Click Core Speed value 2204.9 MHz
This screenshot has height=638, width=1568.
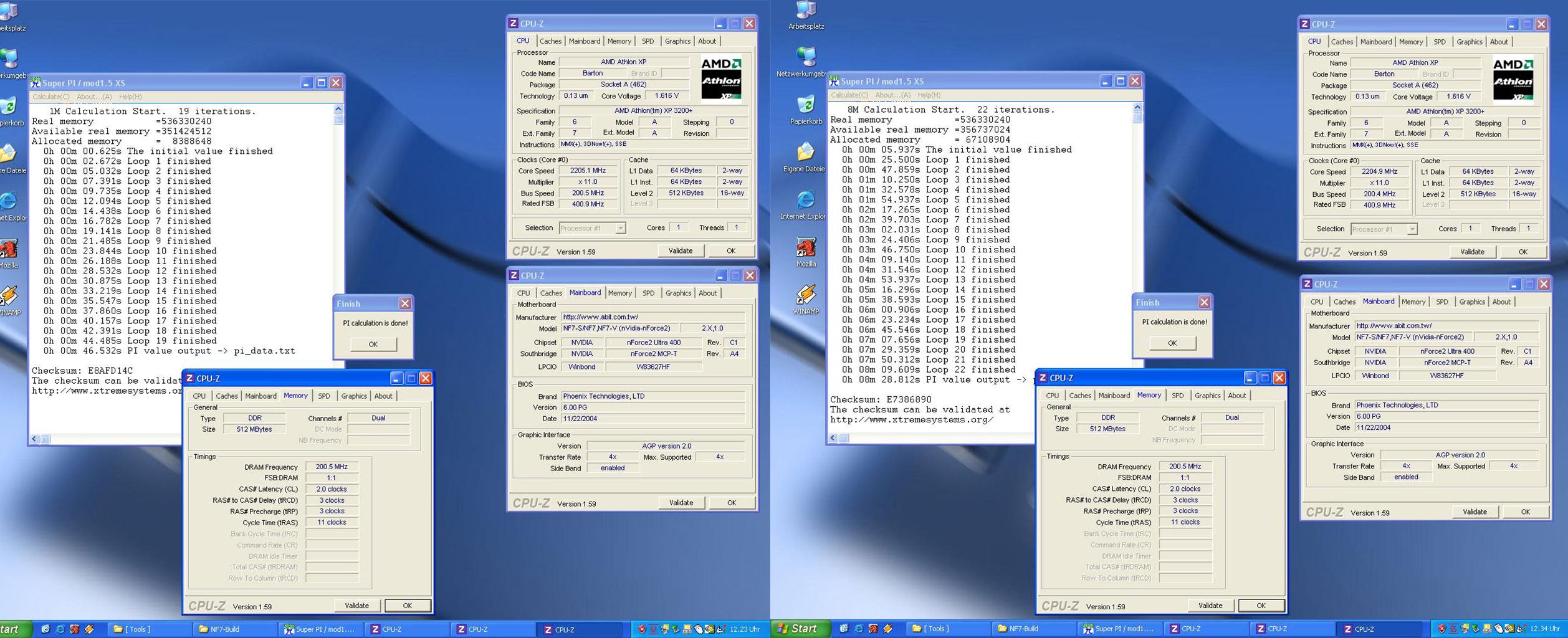point(1380,172)
